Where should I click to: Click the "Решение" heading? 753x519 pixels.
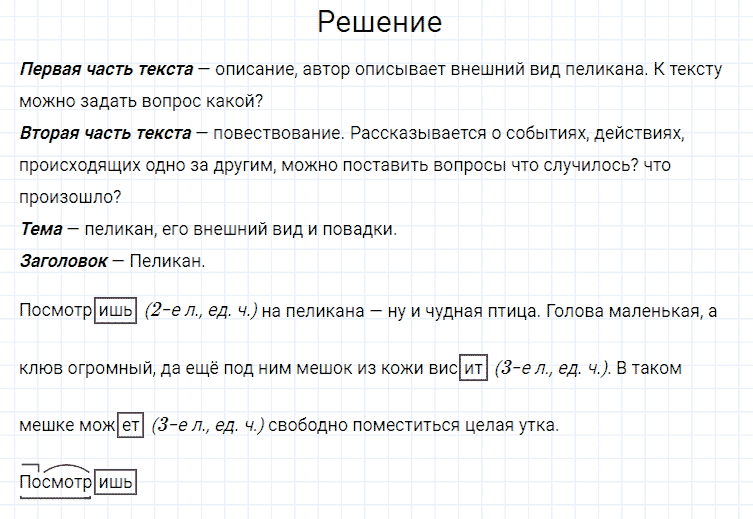tap(378, 22)
